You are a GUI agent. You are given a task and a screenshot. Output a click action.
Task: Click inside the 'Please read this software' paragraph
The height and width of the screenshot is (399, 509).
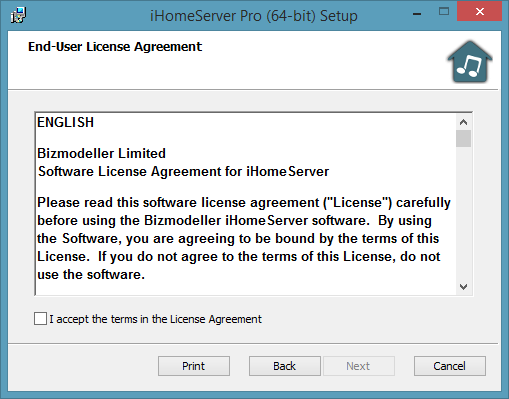coord(244,238)
